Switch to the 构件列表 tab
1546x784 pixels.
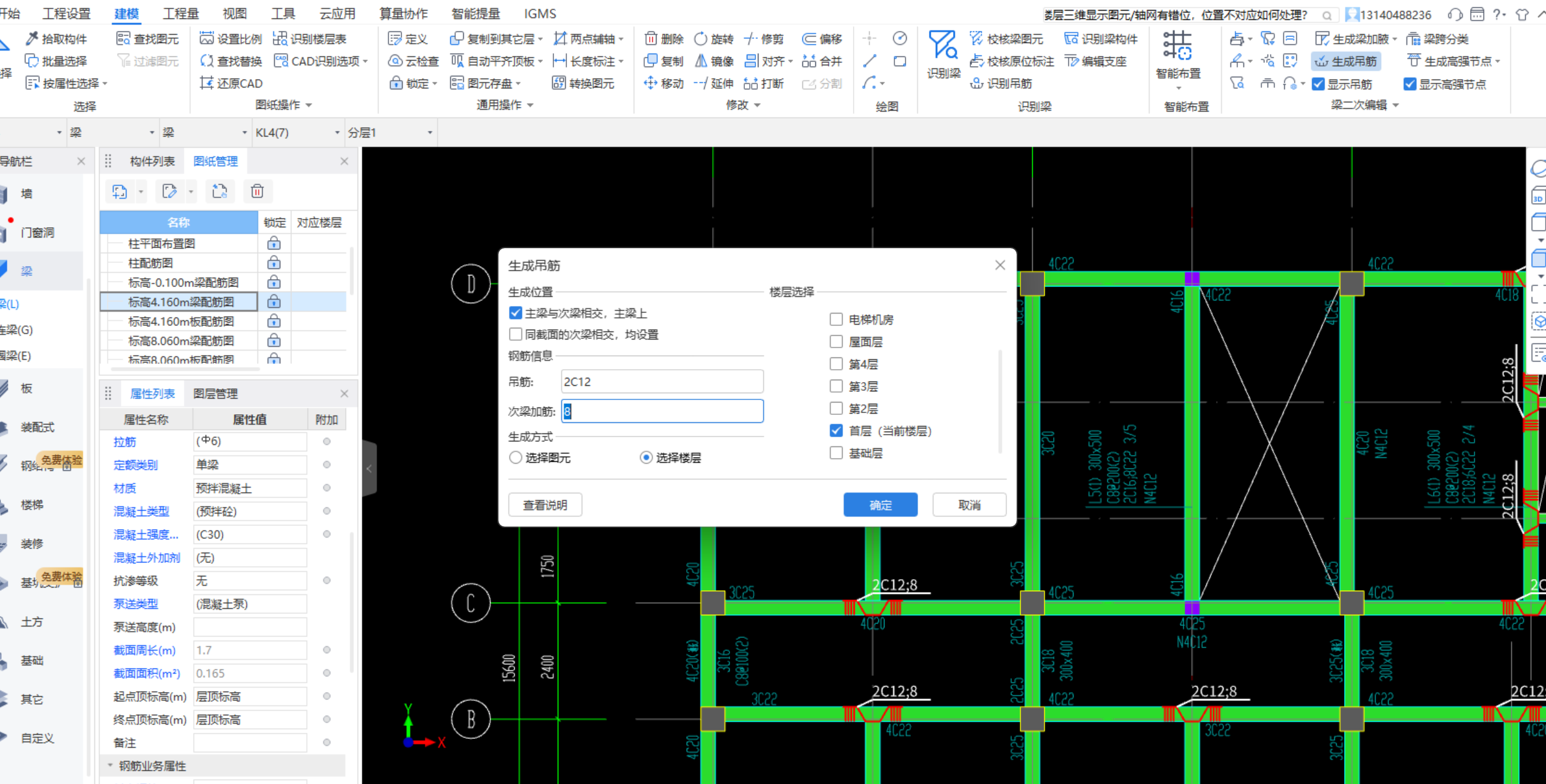153,161
